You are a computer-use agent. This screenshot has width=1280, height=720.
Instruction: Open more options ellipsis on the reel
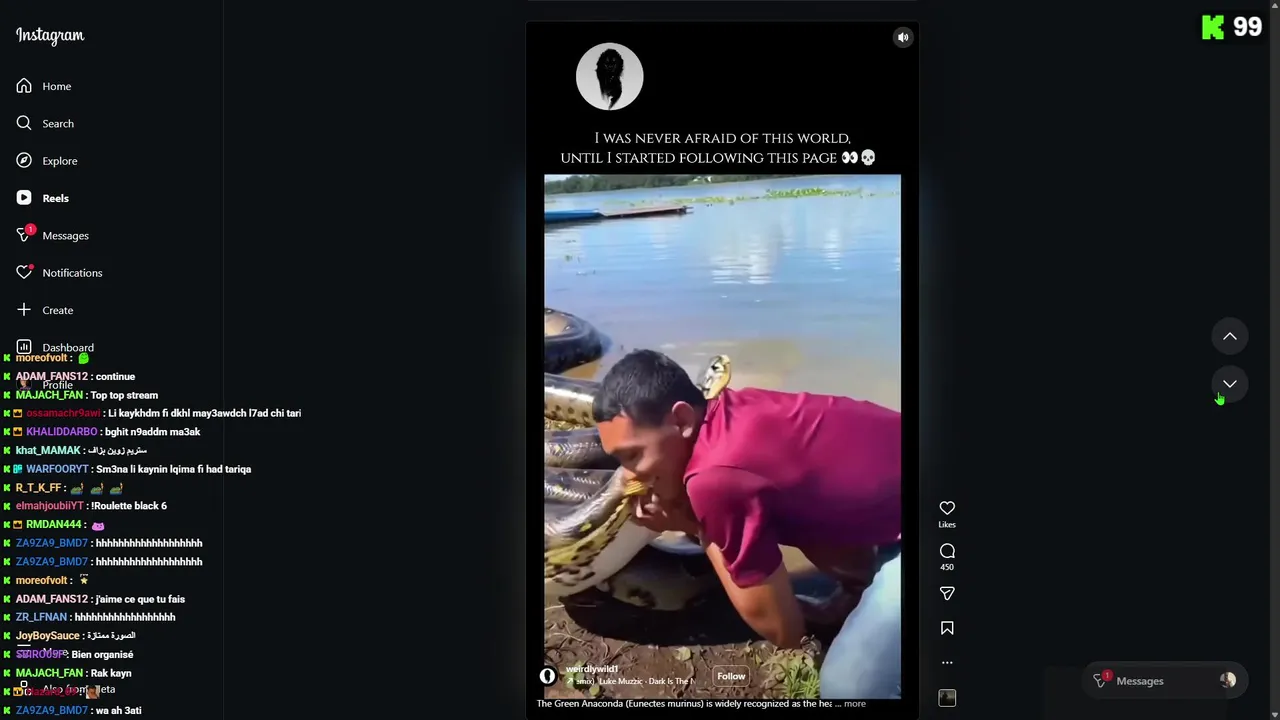click(947, 662)
